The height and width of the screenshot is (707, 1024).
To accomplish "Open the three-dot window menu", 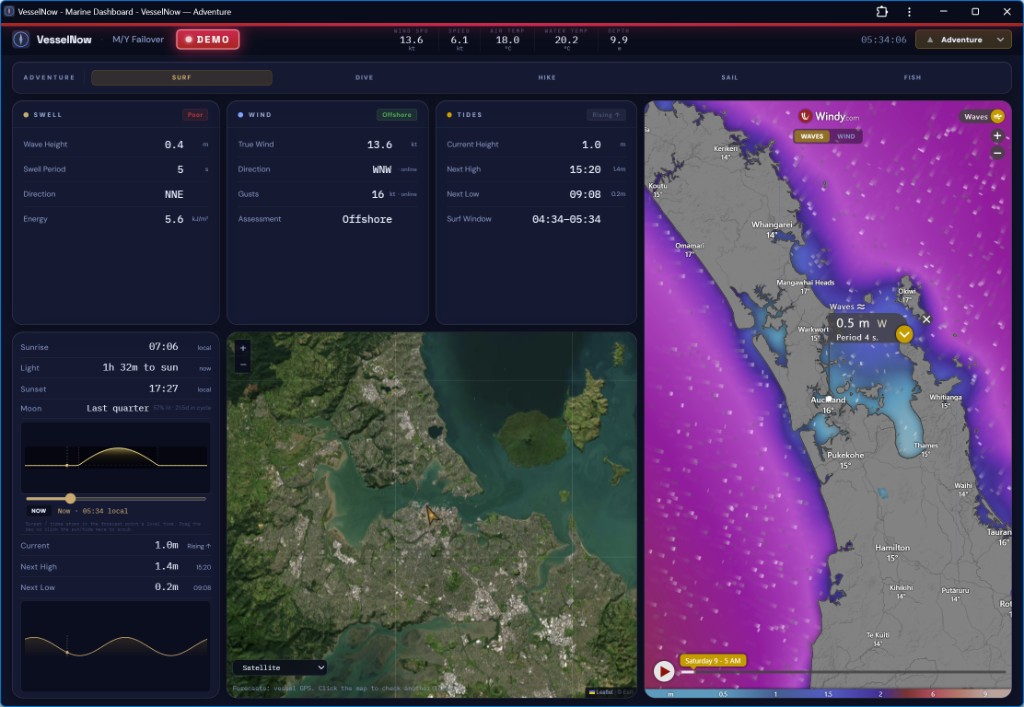I will pos(909,12).
